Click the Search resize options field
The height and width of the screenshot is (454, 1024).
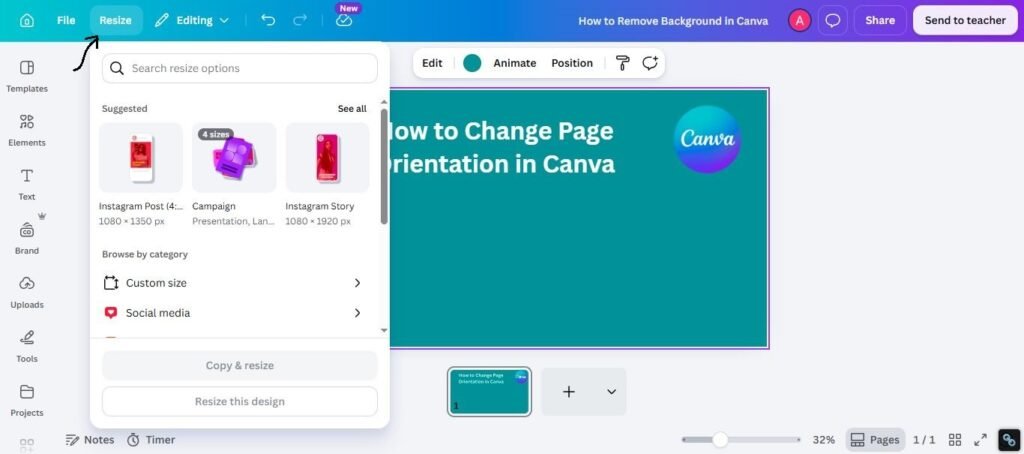pyautogui.click(x=240, y=68)
